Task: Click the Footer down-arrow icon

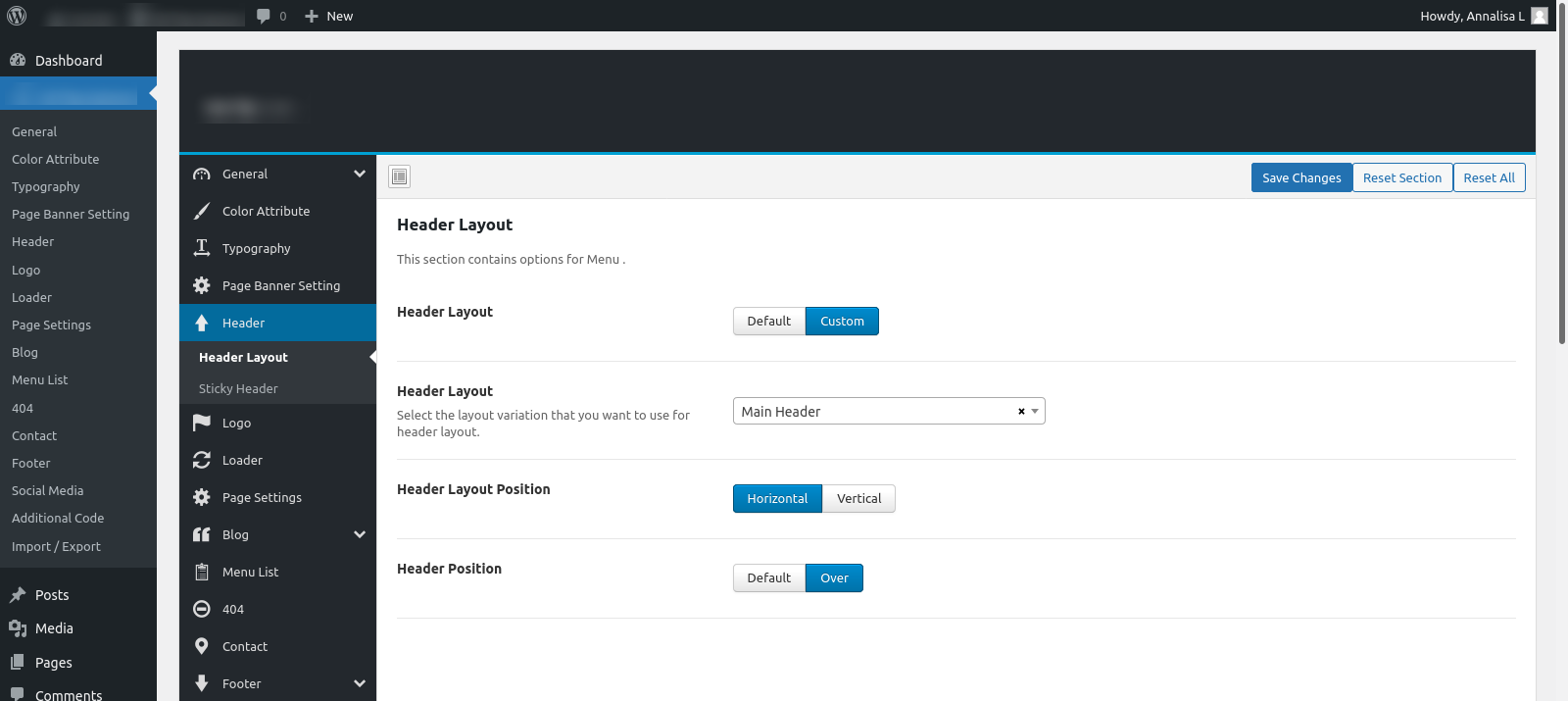Action: click(x=202, y=683)
